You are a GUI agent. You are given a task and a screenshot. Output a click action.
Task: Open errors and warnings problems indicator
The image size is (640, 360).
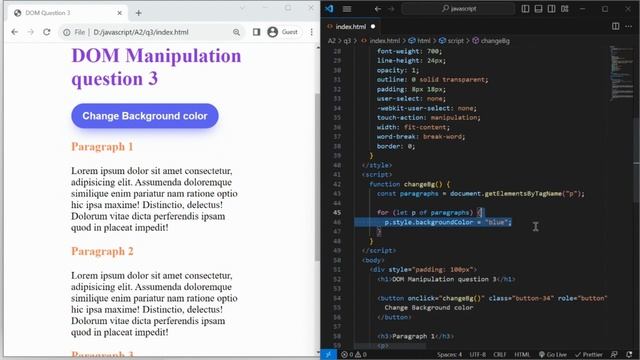click(x=354, y=354)
